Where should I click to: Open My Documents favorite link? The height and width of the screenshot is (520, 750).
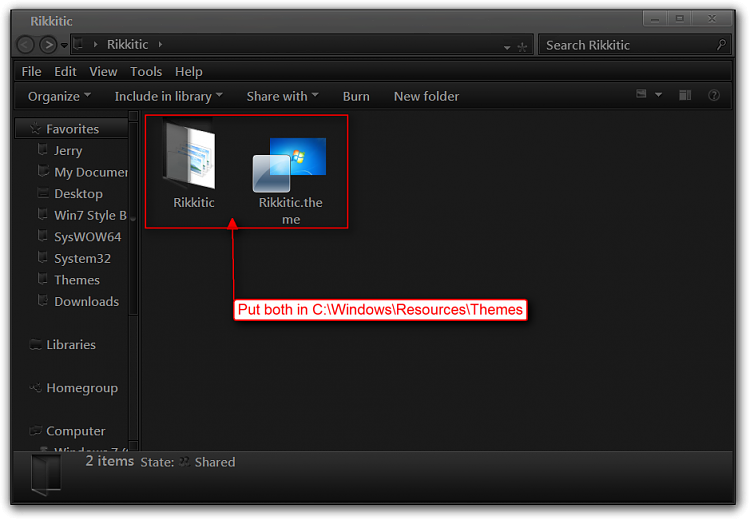[x=90, y=172]
